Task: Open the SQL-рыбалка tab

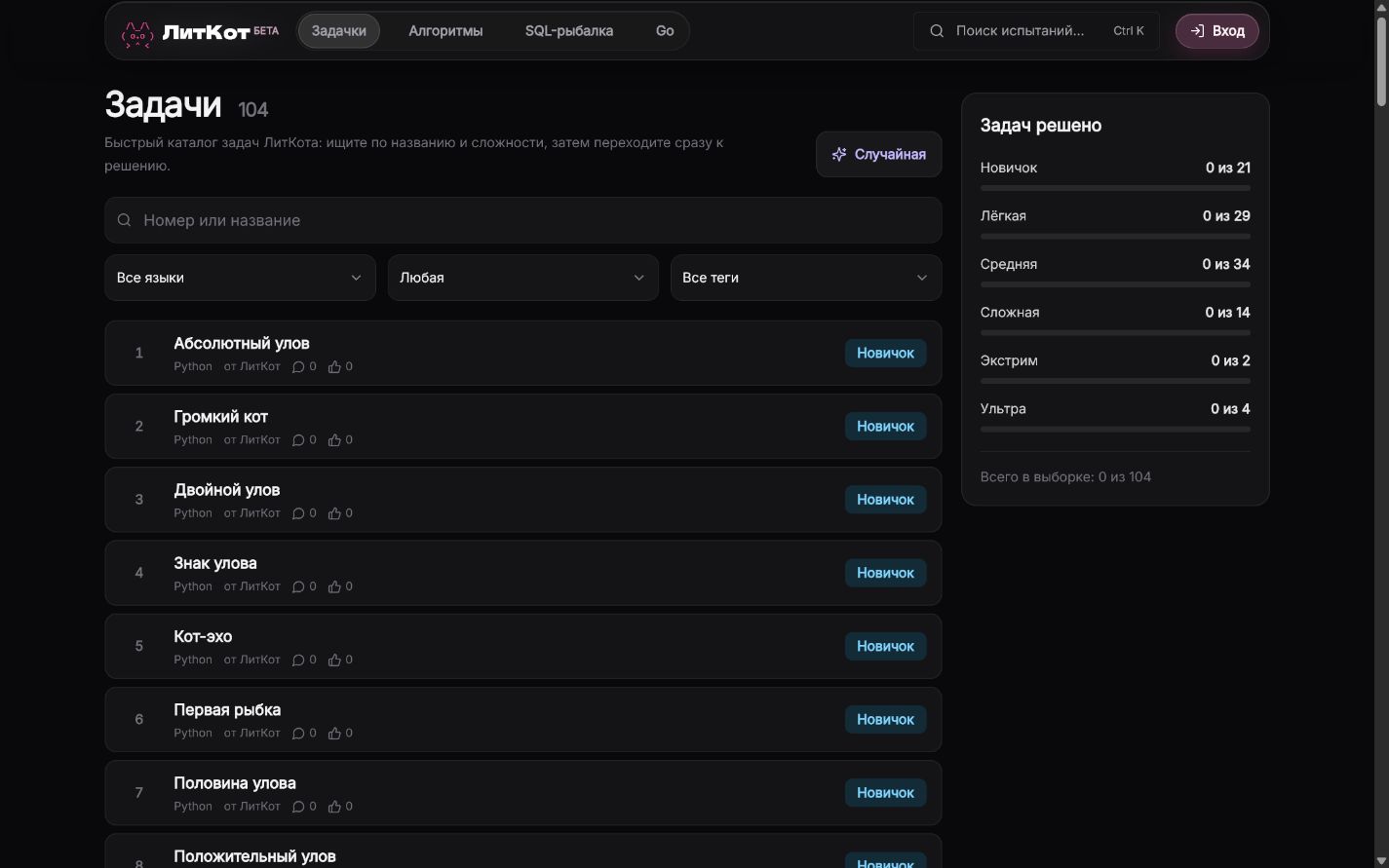Action: pyautogui.click(x=569, y=31)
